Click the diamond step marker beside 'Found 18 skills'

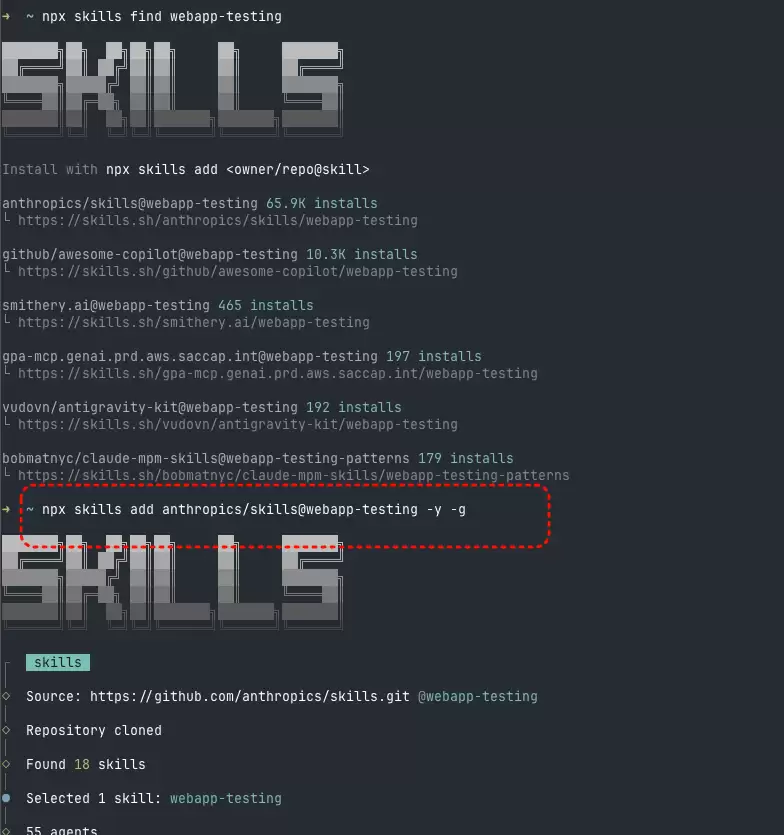tap(6, 764)
